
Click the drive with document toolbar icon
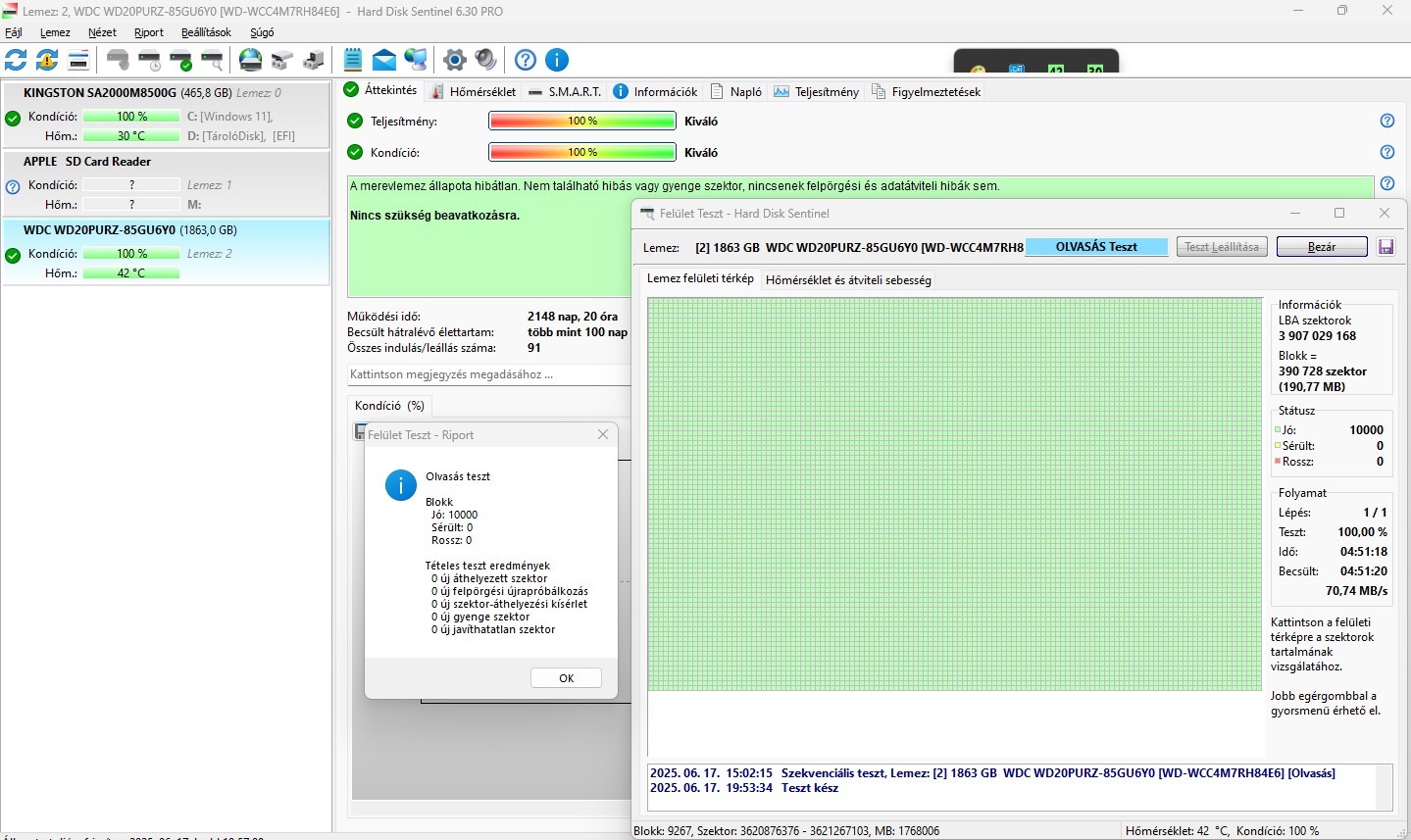(314, 60)
